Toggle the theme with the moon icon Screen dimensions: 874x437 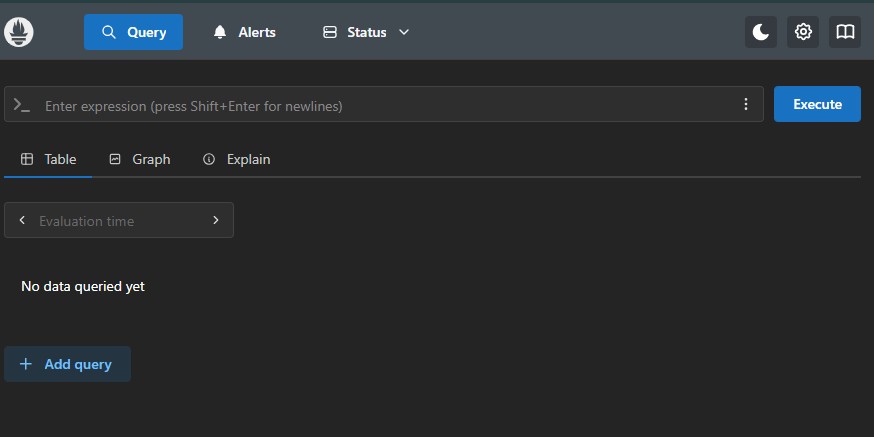tap(761, 32)
